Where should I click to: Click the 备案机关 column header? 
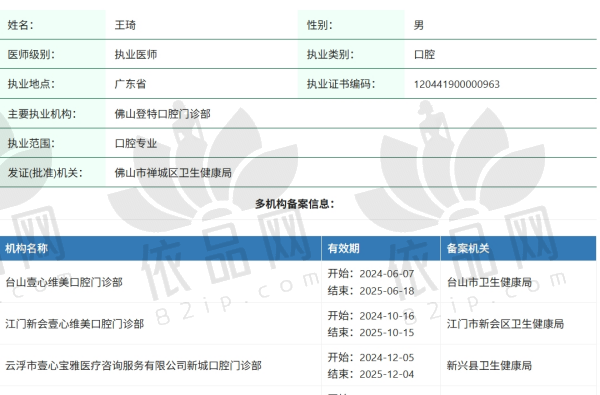(x=468, y=249)
